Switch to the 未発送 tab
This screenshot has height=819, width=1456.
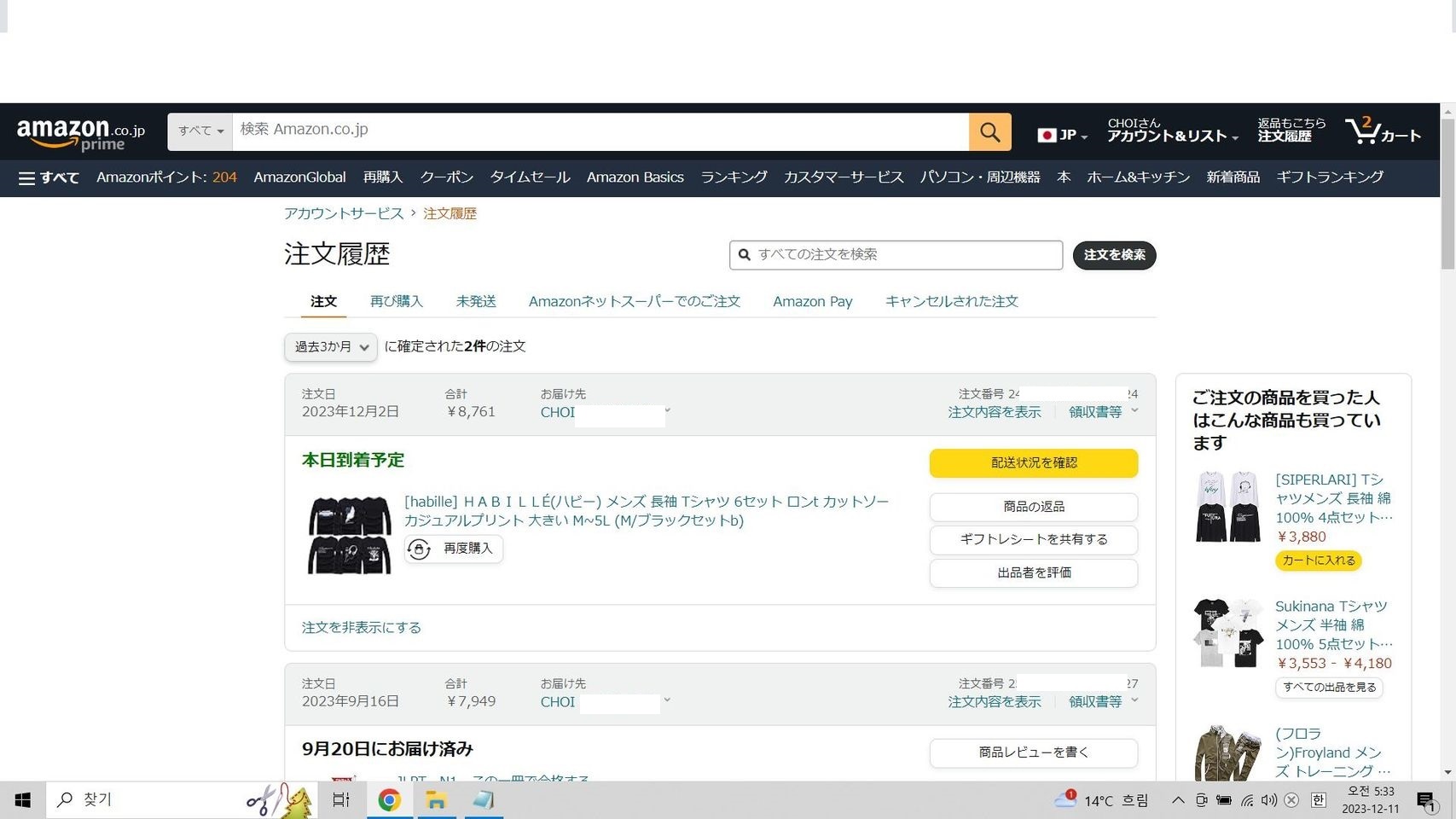coord(476,301)
